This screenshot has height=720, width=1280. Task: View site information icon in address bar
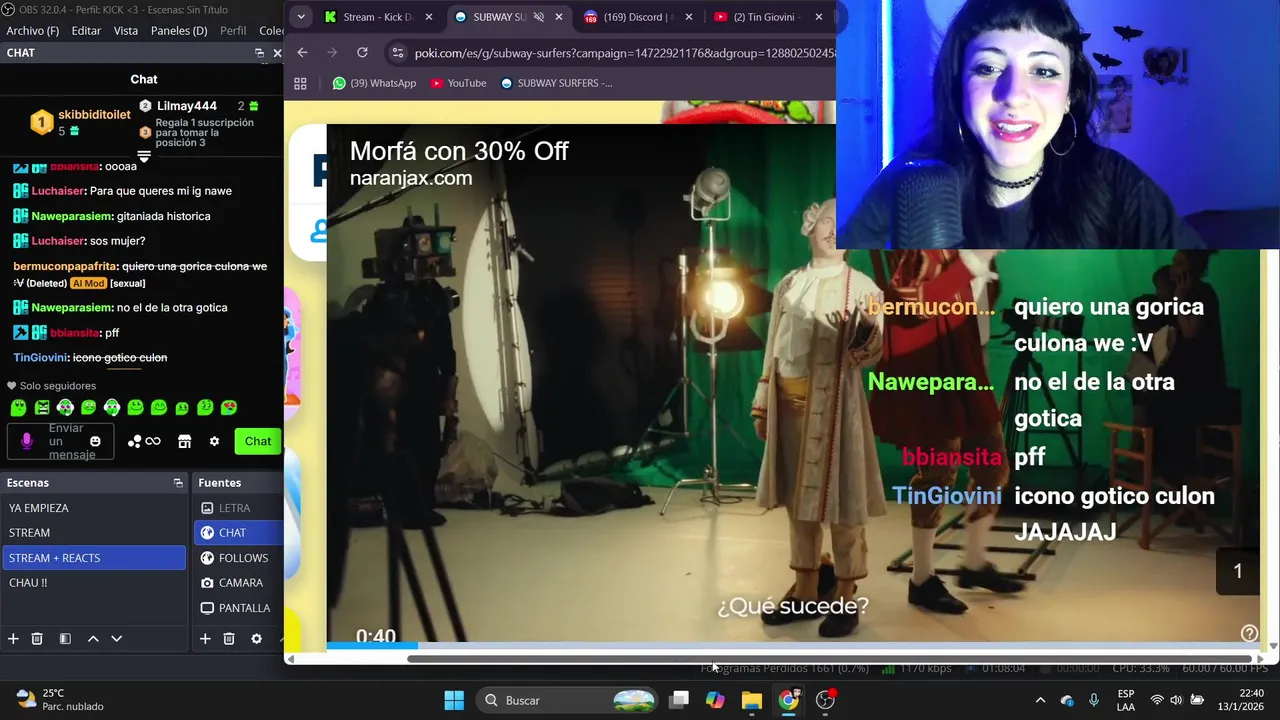pos(398,53)
